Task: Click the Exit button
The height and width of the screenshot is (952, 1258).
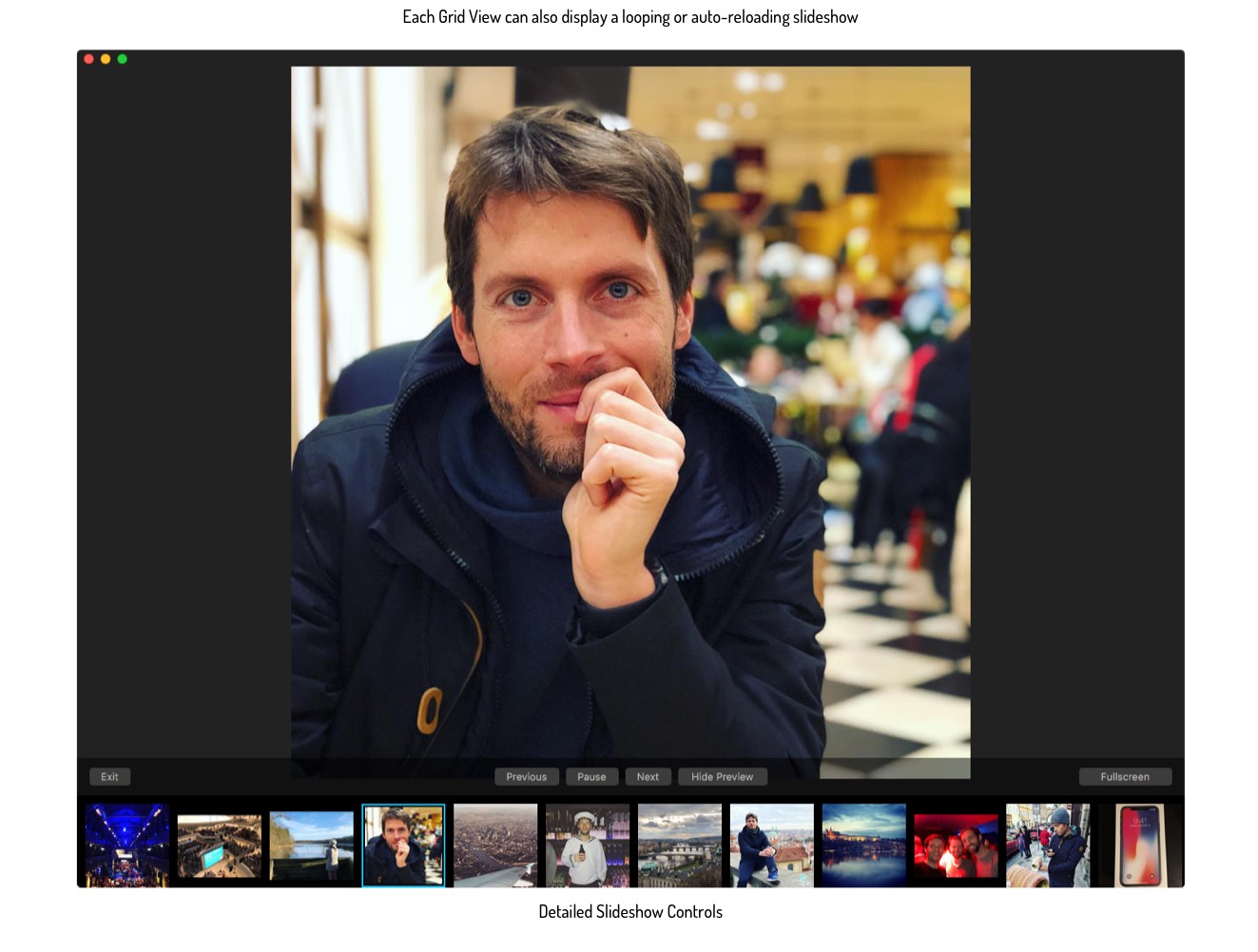Action: [109, 777]
